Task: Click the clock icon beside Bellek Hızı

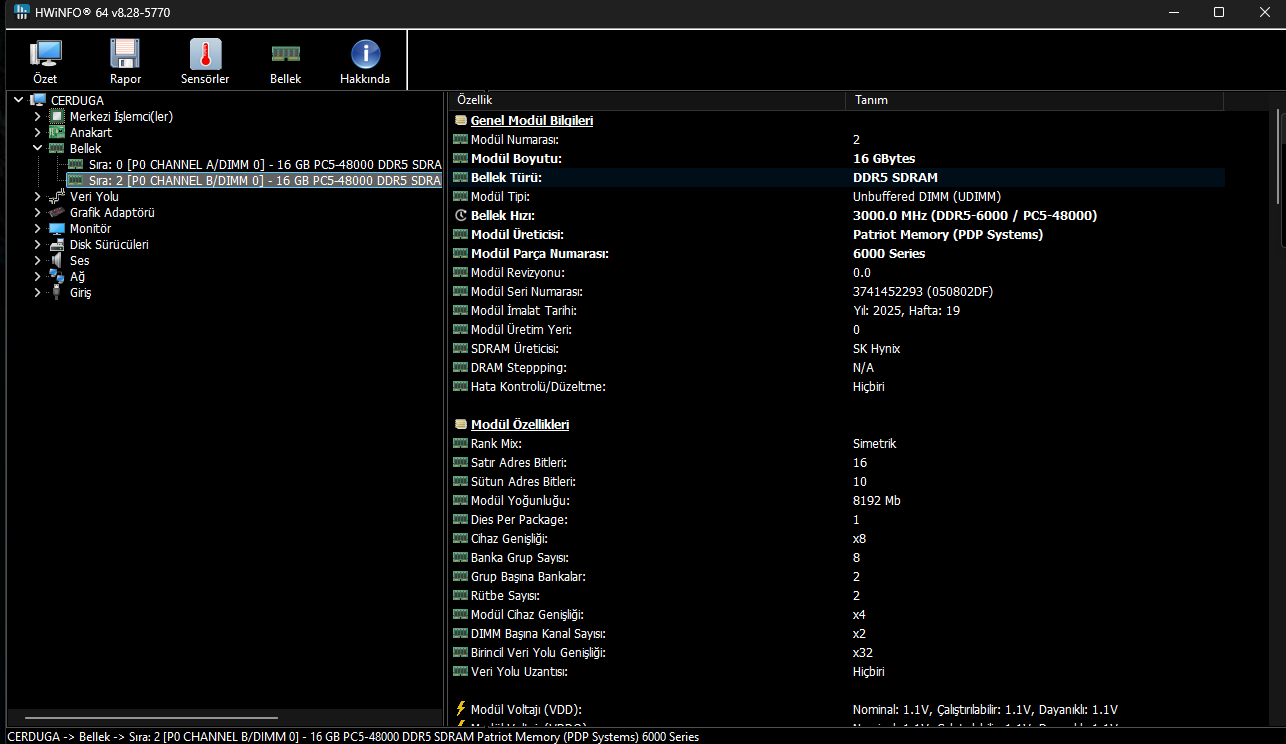Action: click(461, 215)
